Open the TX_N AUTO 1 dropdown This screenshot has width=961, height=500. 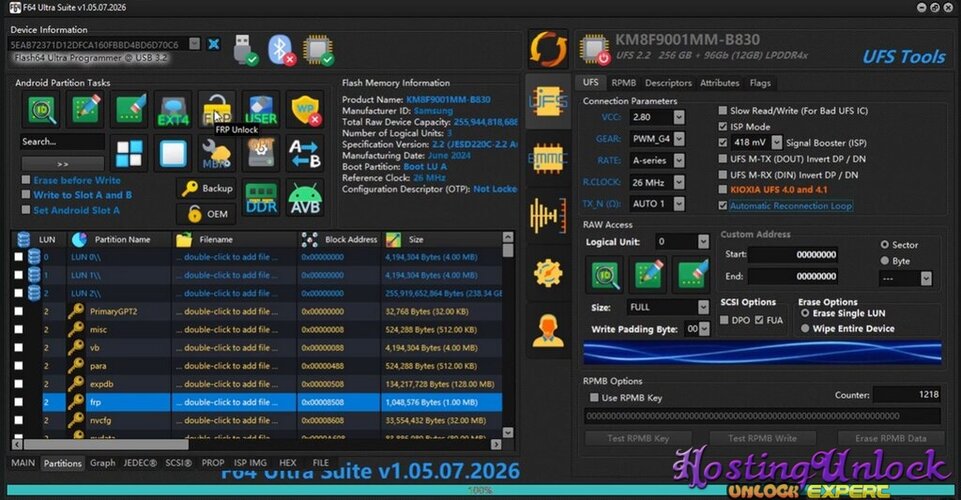pos(678,203)
